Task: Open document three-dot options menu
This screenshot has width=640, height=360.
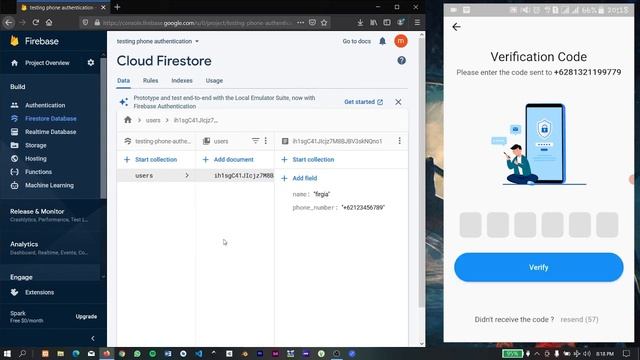Action: (x=400, y=141)
